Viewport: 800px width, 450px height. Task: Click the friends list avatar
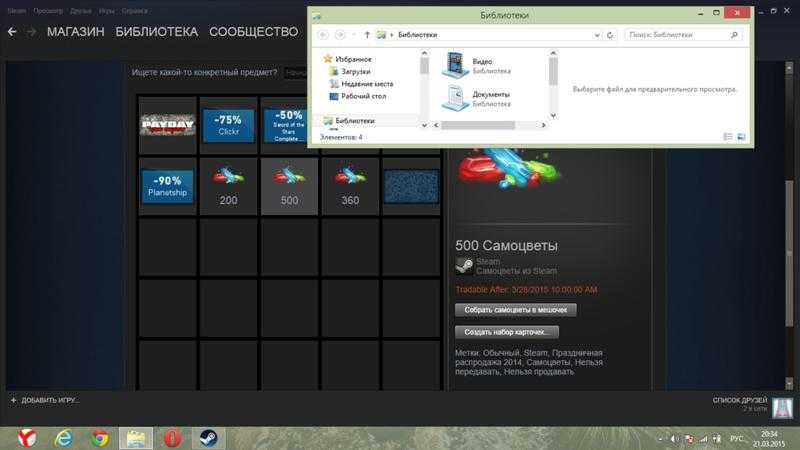coord(782,408)
